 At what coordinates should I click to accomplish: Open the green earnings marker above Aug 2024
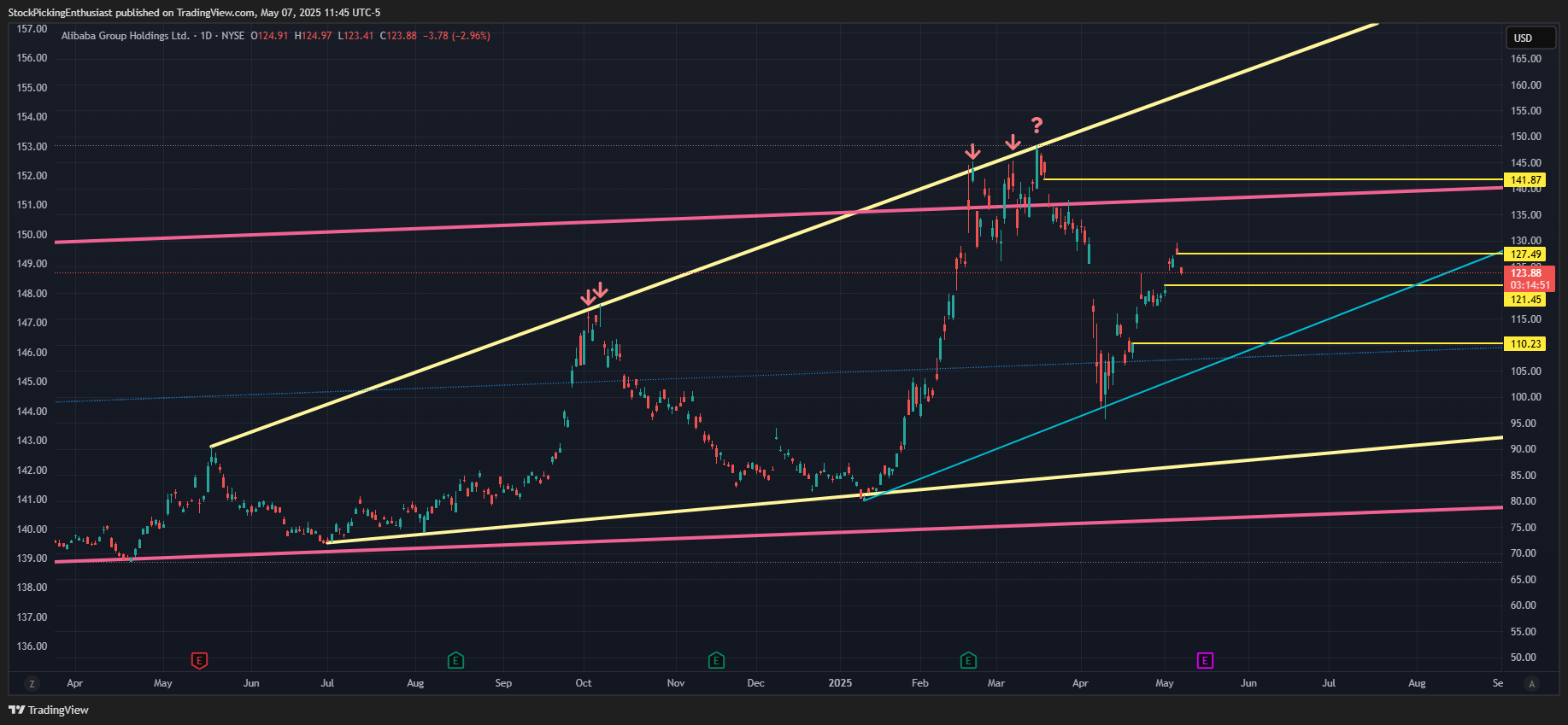coord(456,660)
